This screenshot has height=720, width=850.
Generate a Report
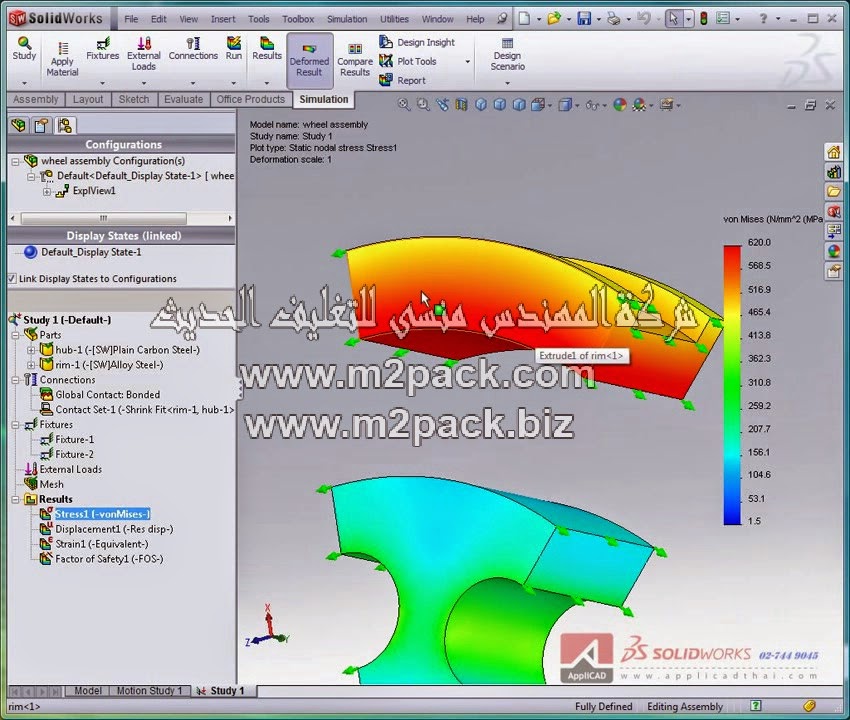point(402,80)
